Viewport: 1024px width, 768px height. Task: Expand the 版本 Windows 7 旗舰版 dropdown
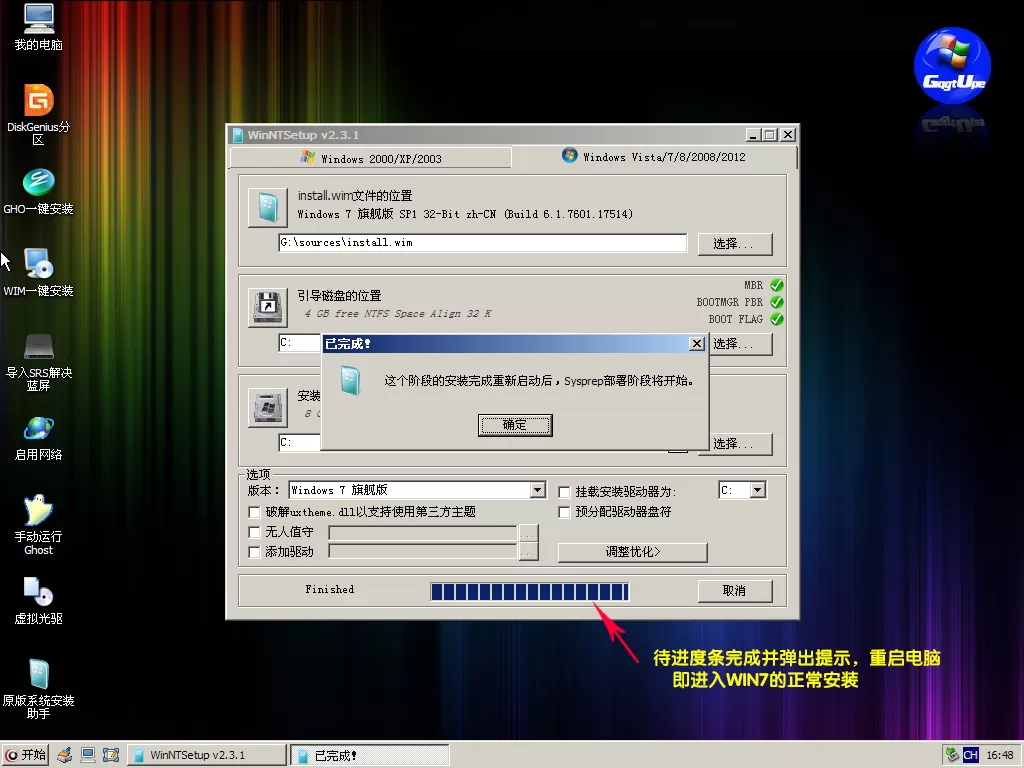538,490
